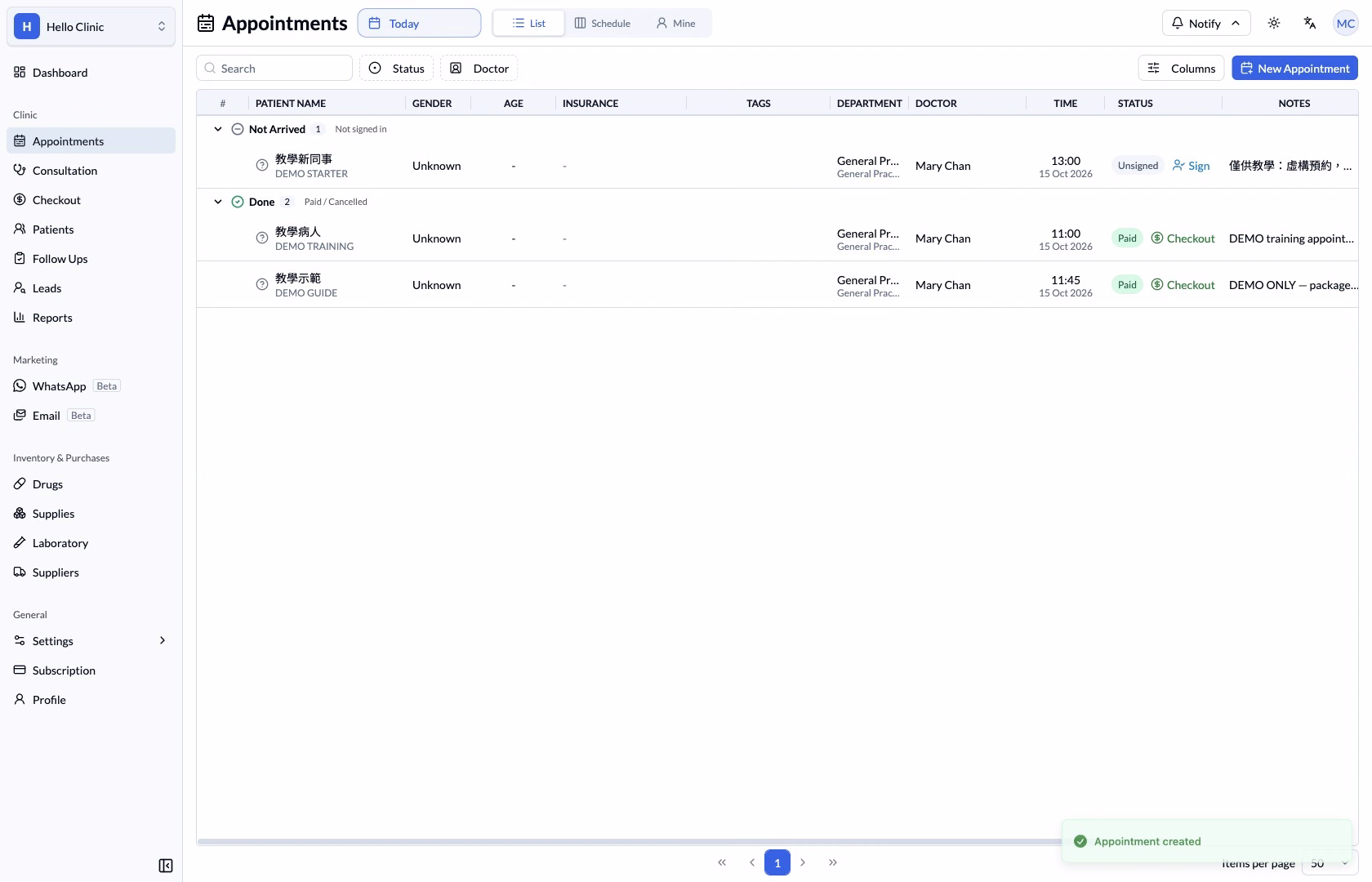The height and width of the screenshot is (882, 1372).
Task: Click the Dashboard sidebar icon
Action: (x=20, y=72)
